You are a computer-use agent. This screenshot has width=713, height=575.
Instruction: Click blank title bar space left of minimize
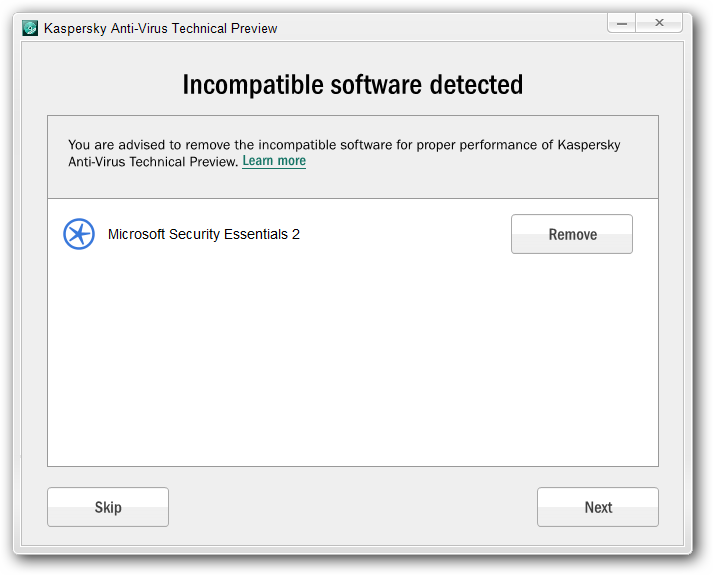coord(441,27)
